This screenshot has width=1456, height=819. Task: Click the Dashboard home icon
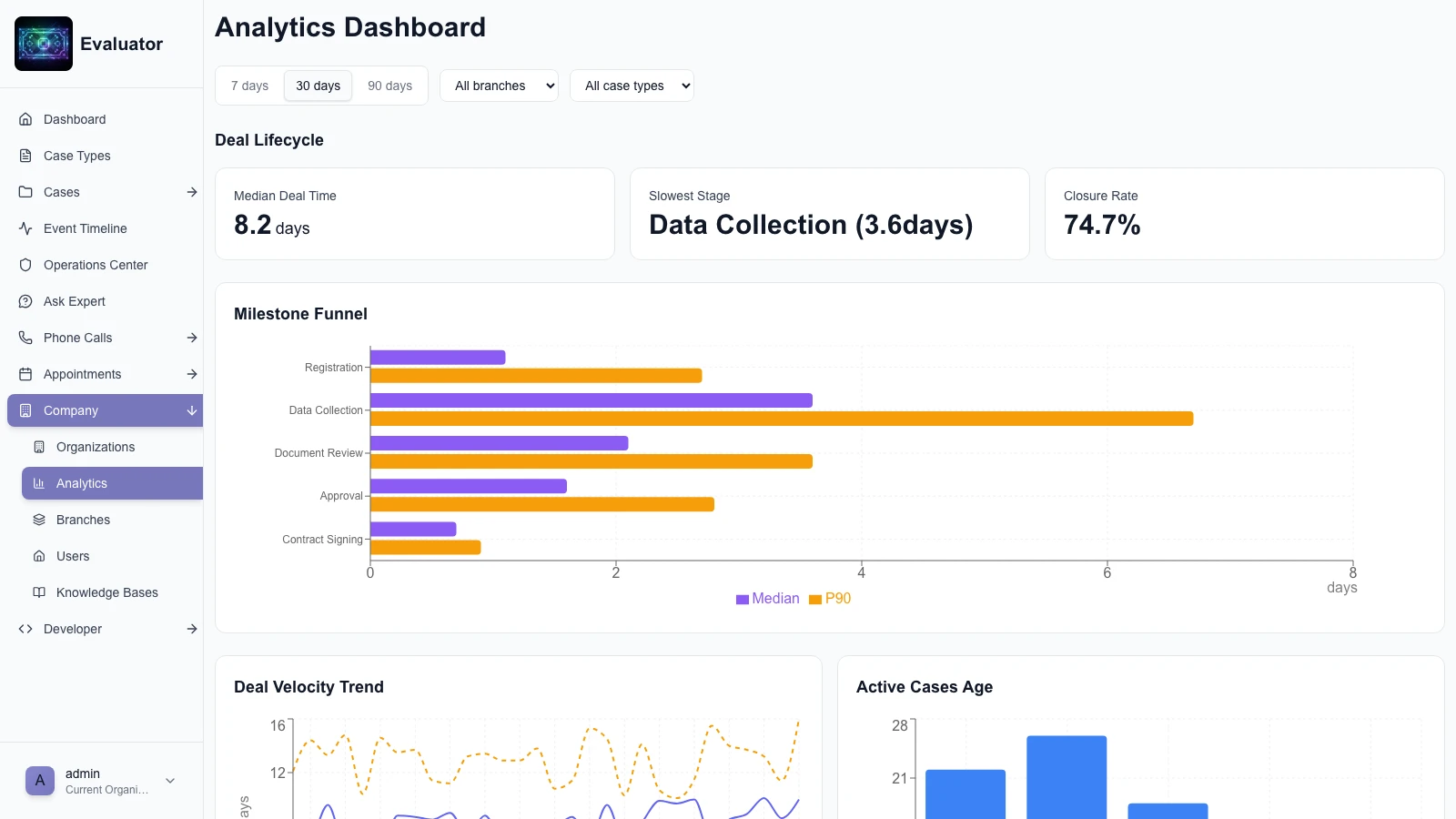pos(25,119)
